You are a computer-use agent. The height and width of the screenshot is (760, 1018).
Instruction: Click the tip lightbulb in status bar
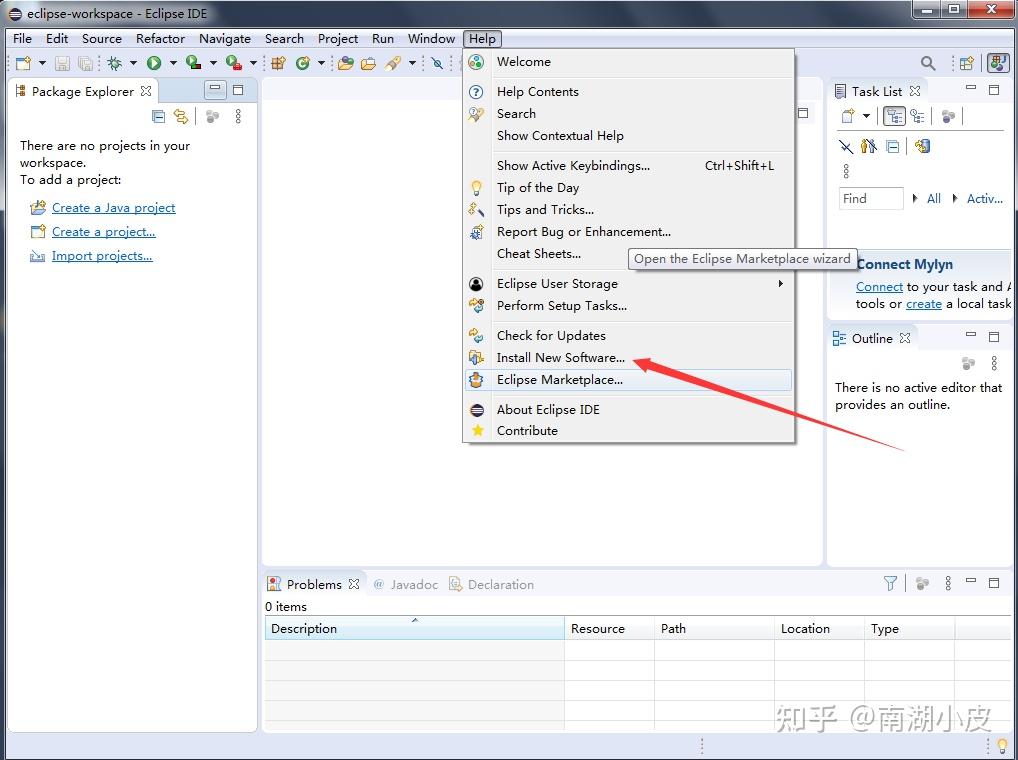[1002, 746]
